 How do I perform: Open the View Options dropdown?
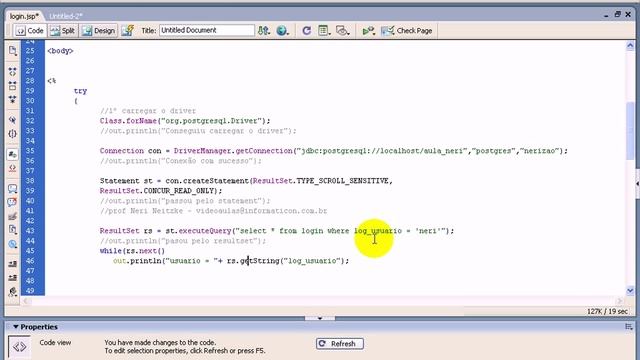point(324,31)
